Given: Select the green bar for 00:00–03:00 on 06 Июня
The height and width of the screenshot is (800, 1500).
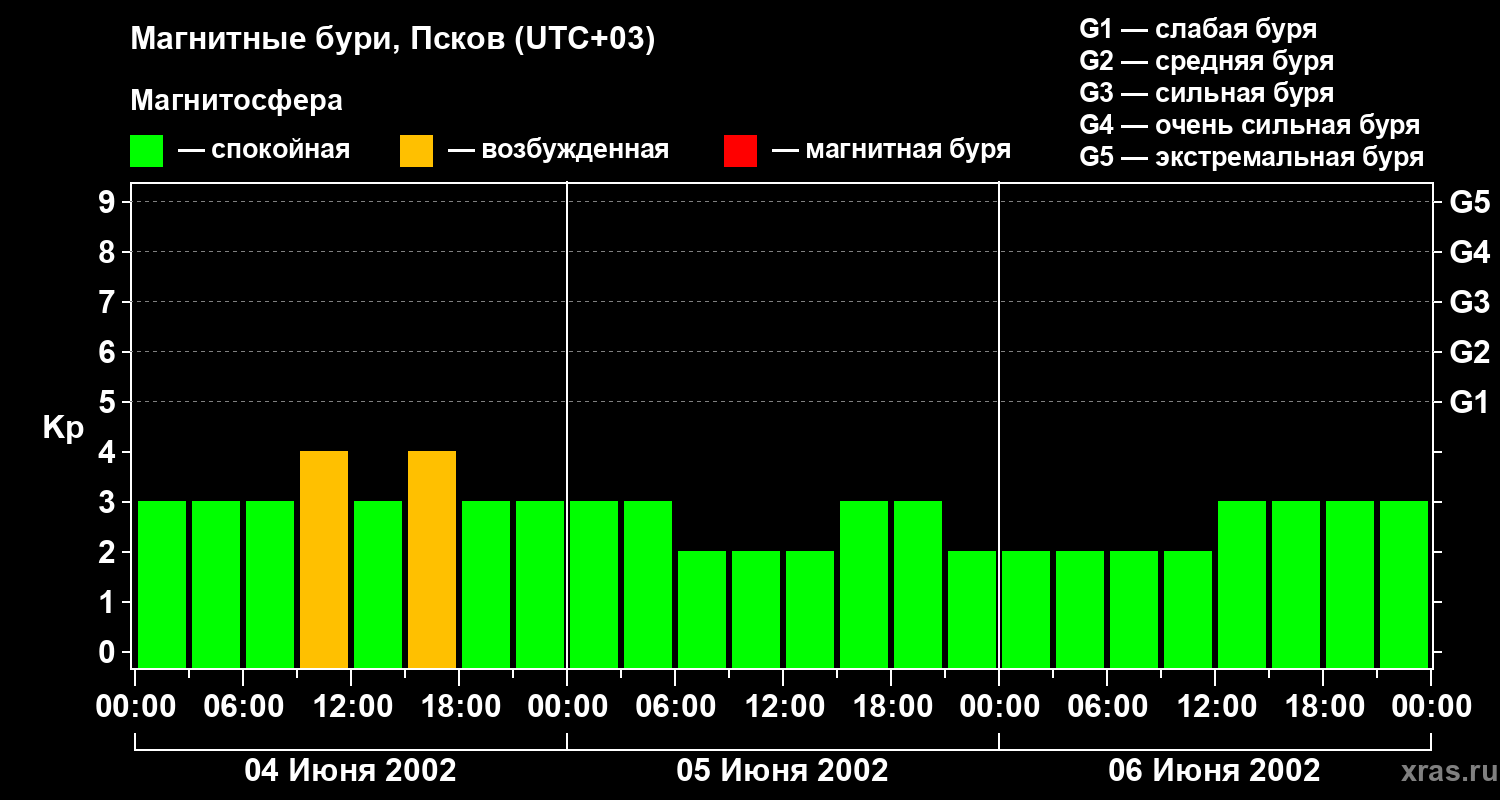Looking at the screenshot, I should click(1026, 609).
